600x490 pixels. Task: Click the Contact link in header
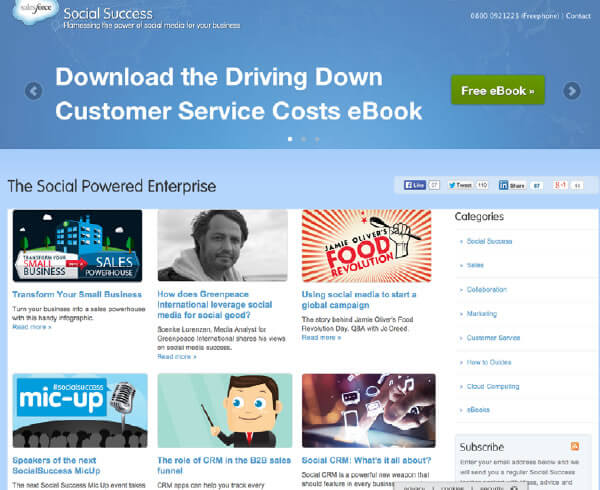point(577,17)
